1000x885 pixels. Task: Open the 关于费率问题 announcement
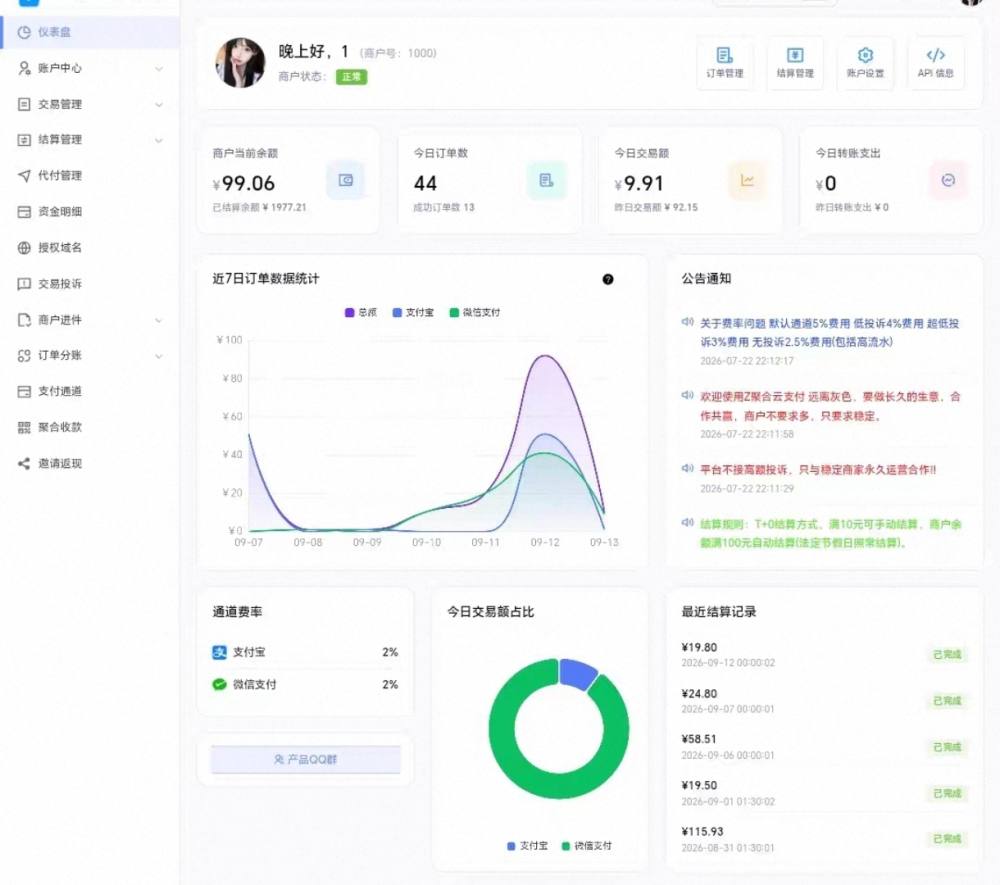point(829,333)
